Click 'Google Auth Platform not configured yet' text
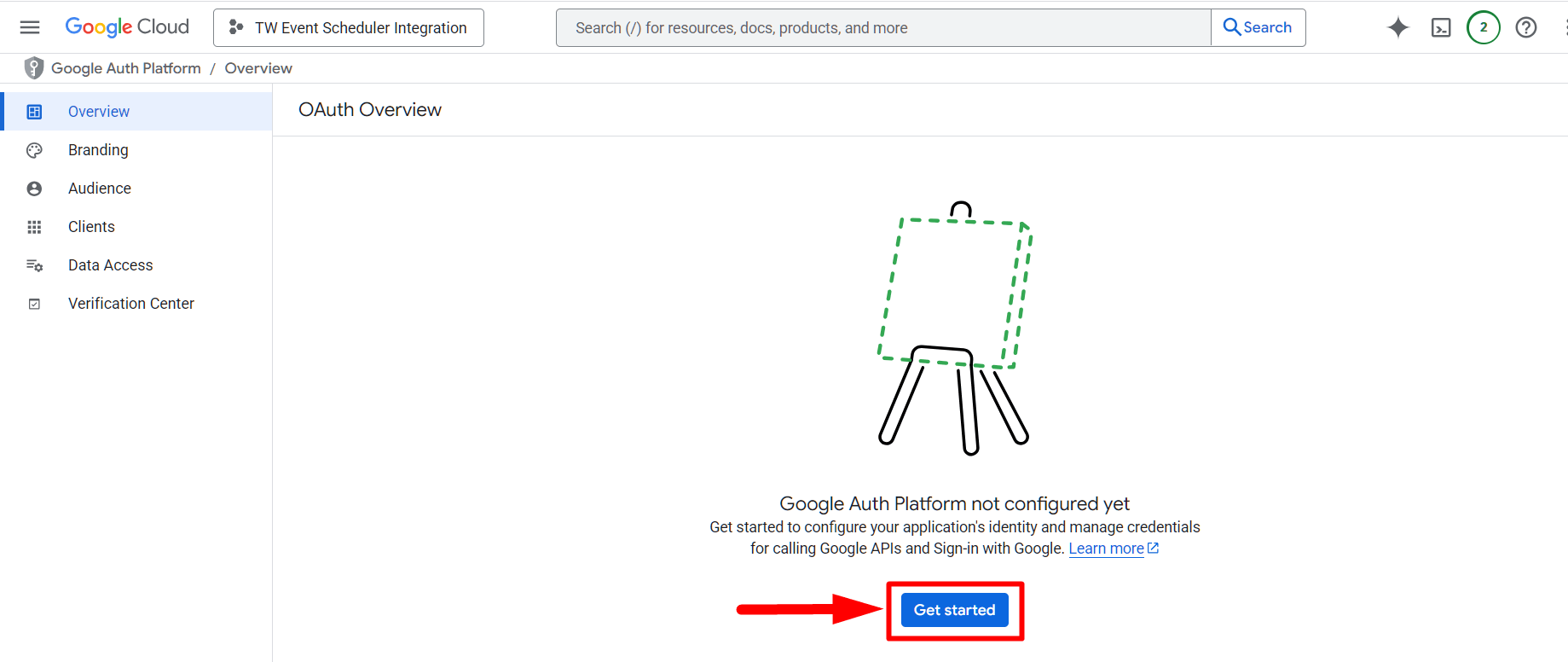 [x=954, y=503]
